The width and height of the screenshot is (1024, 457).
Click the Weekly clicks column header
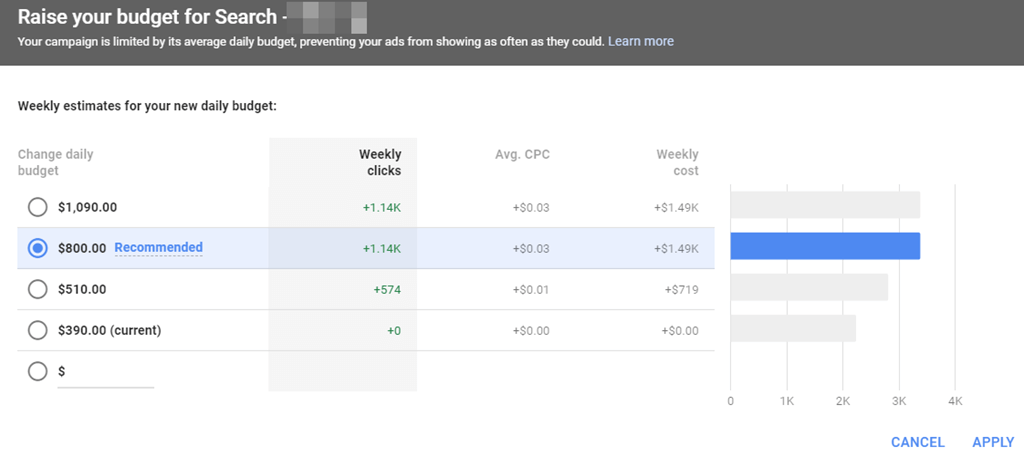click(380, 162)
